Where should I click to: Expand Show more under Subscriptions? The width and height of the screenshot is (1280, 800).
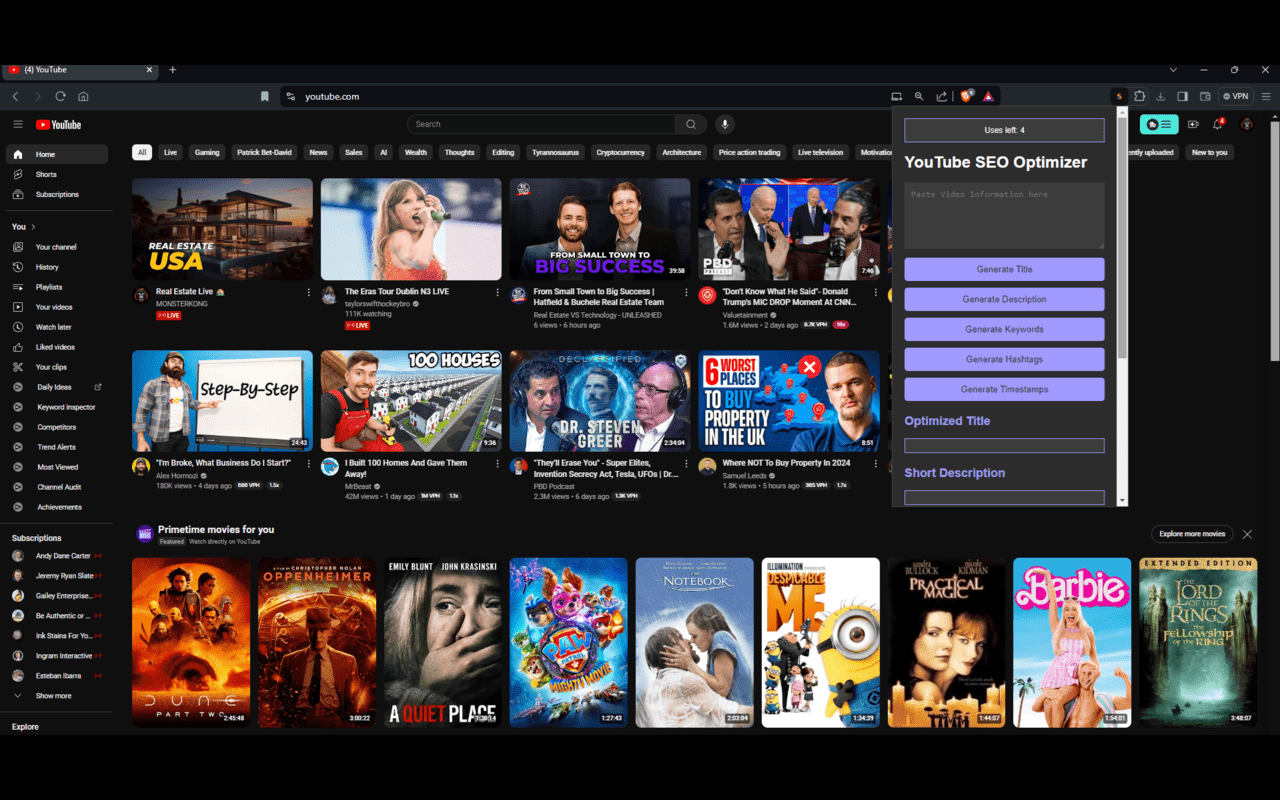[x=57, y=696]
